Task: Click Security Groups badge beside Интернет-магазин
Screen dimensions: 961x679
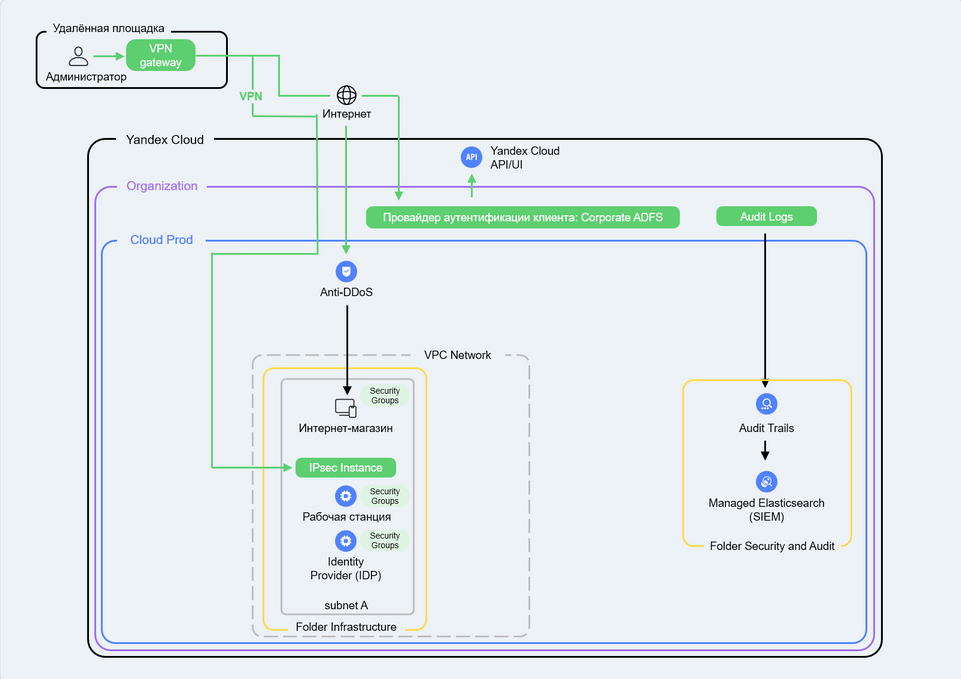Action: pyautogui.click(x=385, y=396)
